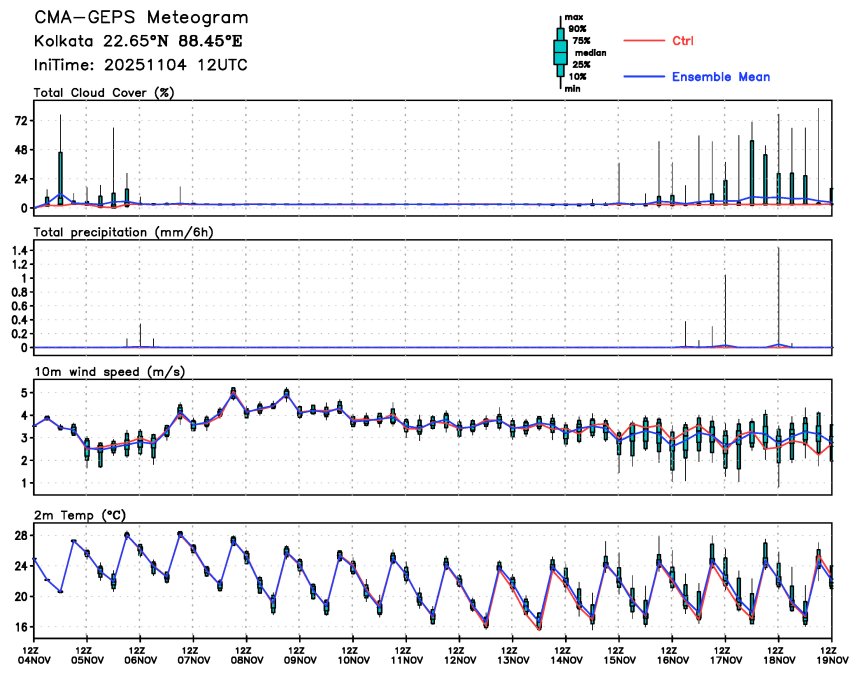Click the '20' tick on temperature axis

tap(21, 597)
